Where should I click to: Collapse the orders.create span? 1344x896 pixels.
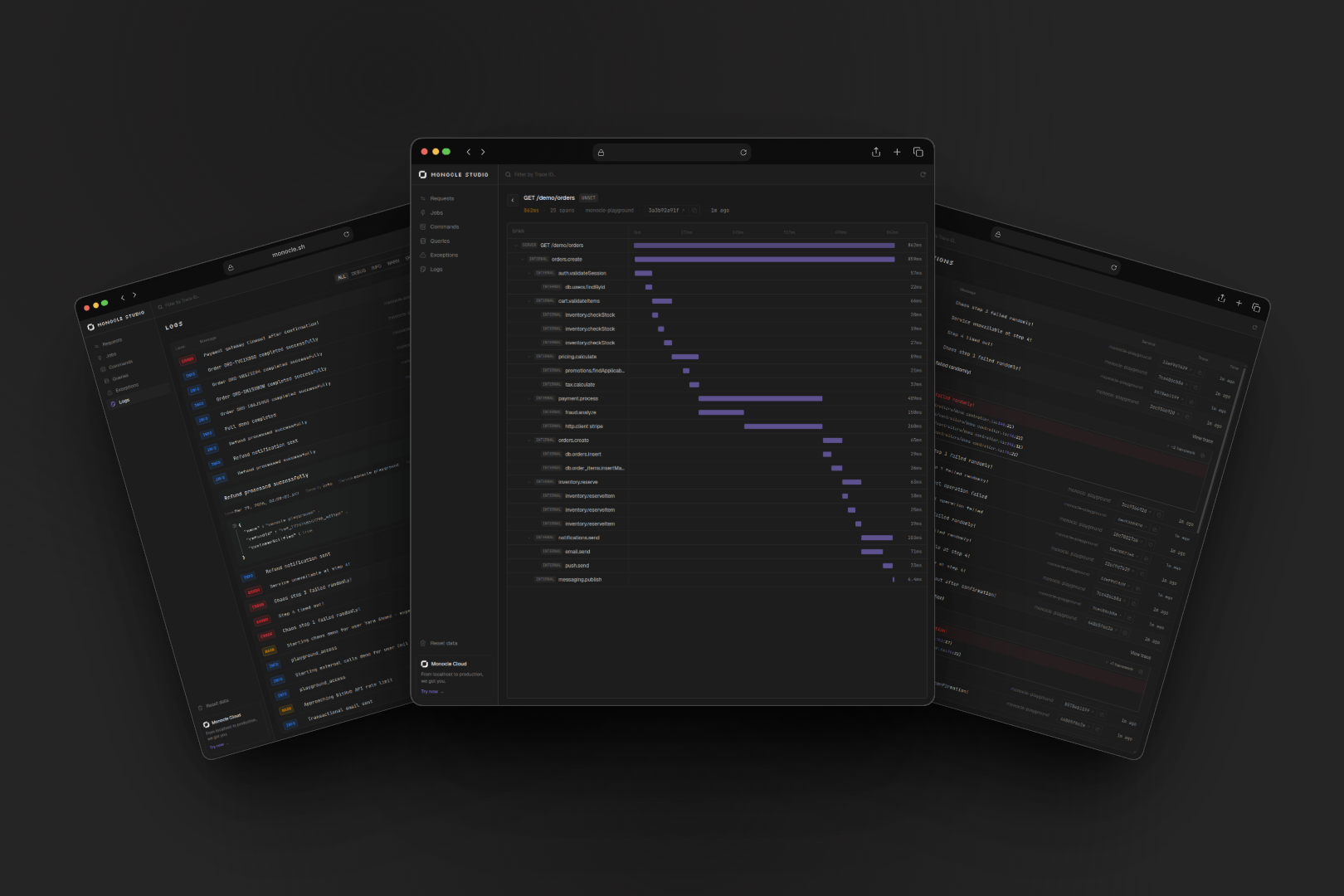coord(522,260)
